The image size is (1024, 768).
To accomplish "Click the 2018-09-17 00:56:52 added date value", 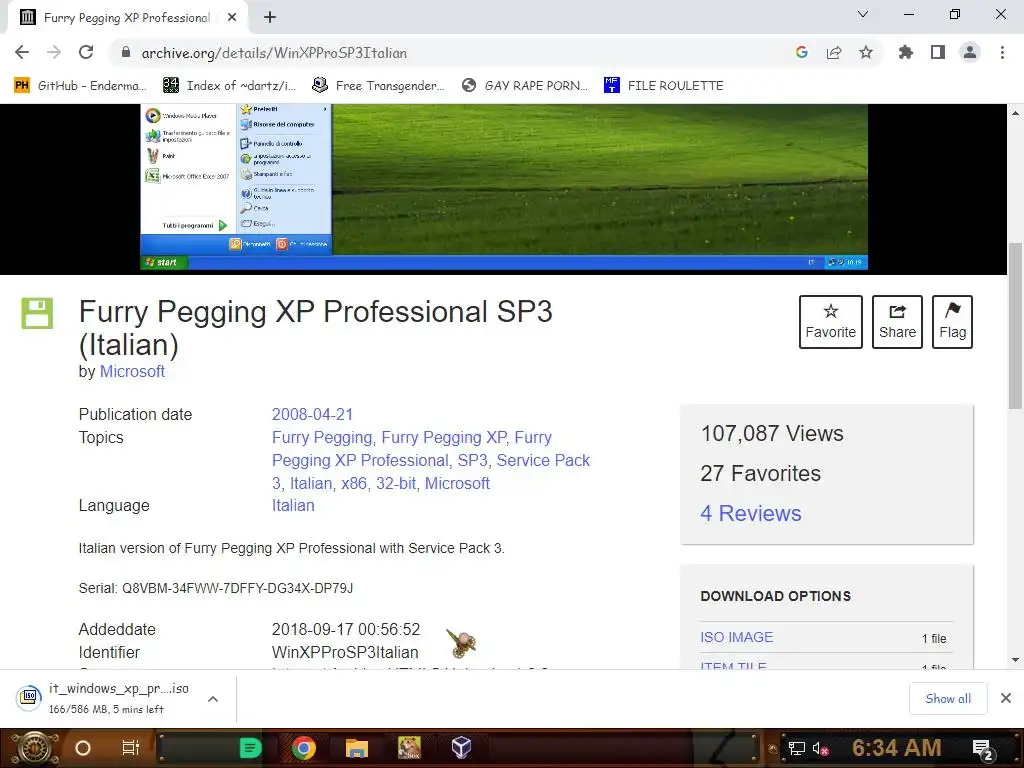I will (x=345, y=630).
